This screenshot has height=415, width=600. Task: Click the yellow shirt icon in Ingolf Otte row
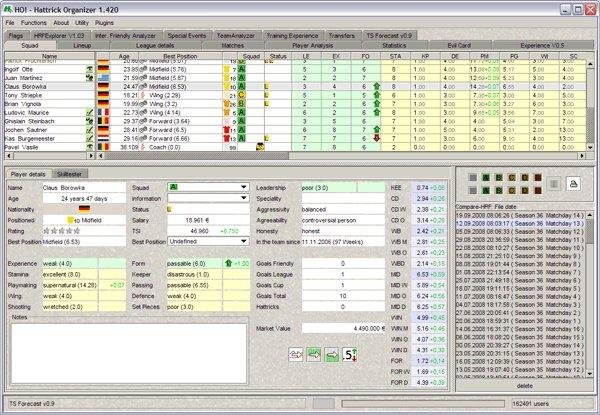pyautogui.click(x=226, y=69)
